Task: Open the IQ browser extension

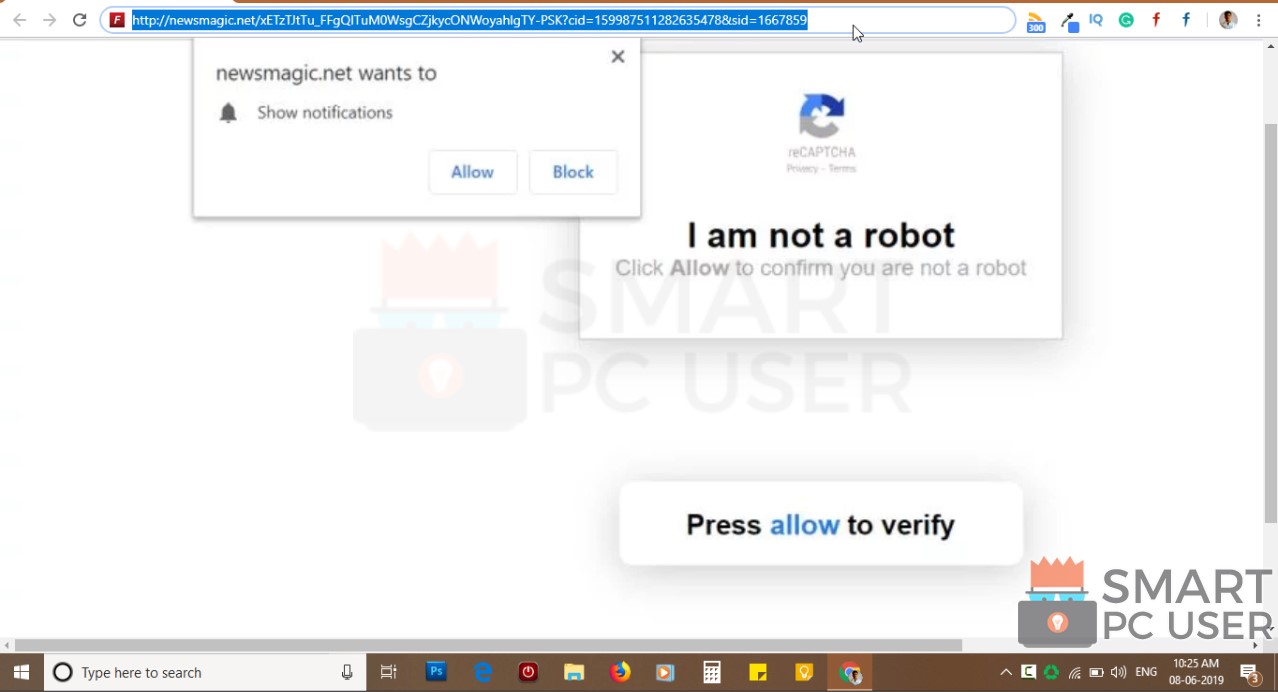Action: [x=1096, y=20]
